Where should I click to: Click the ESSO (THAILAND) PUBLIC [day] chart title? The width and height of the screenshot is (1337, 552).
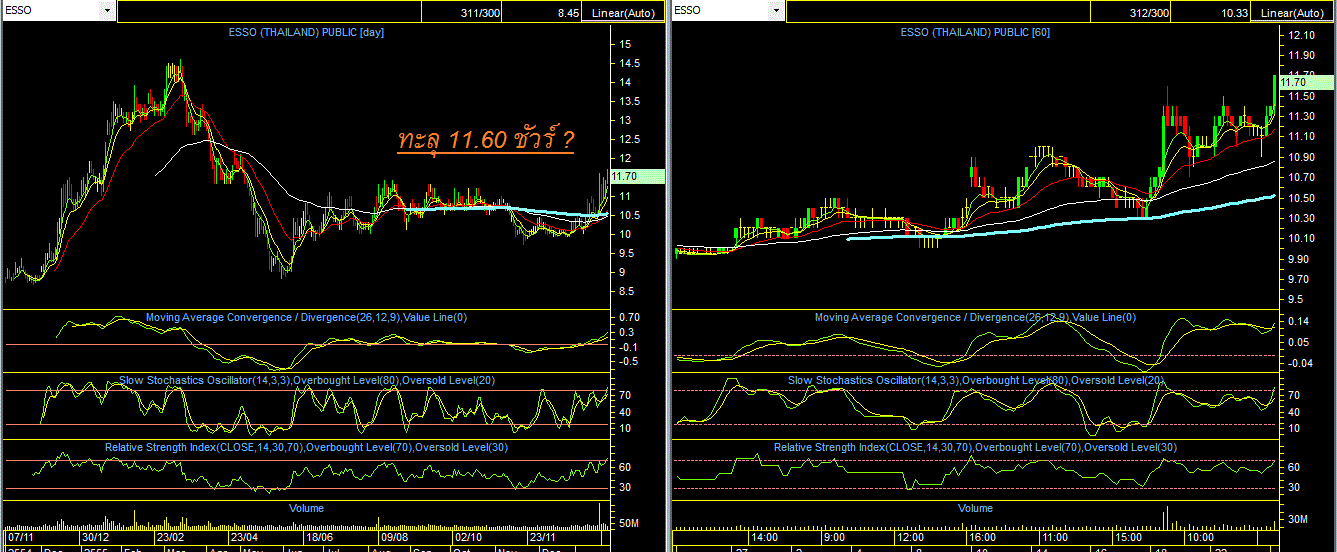(307, 32)
